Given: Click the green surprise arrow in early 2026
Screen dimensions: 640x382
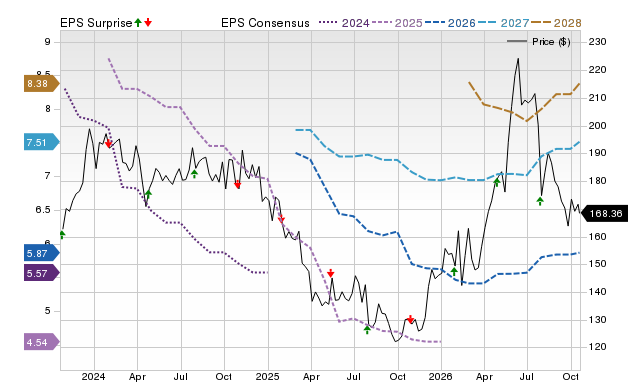Looking at the screenshot, I should point(454,271).
